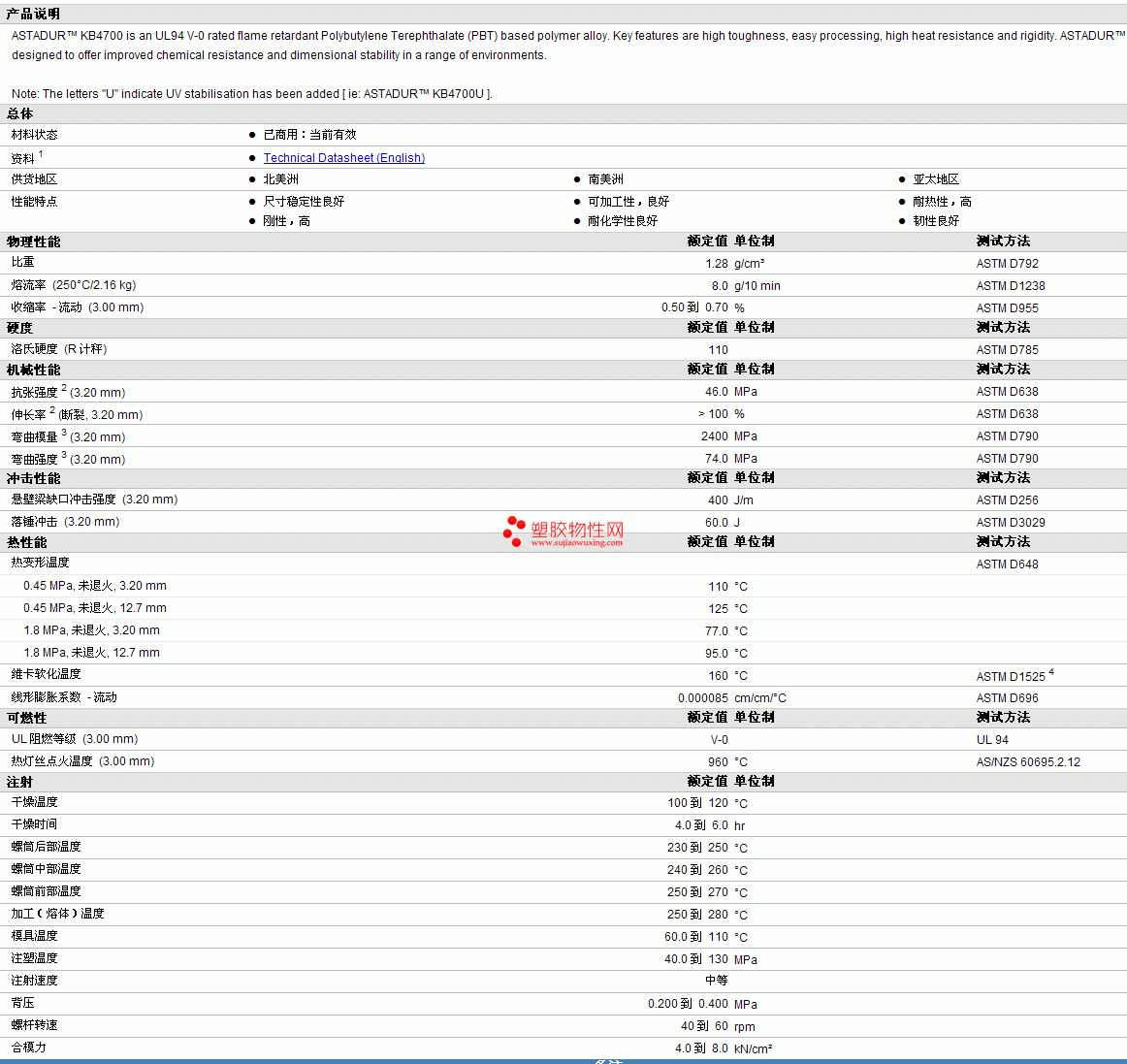Image resolution: width=1127 pixels, height=1064 pixels.
Task: Open the Technical Datasheet (English) link
Action: (343, 157)
